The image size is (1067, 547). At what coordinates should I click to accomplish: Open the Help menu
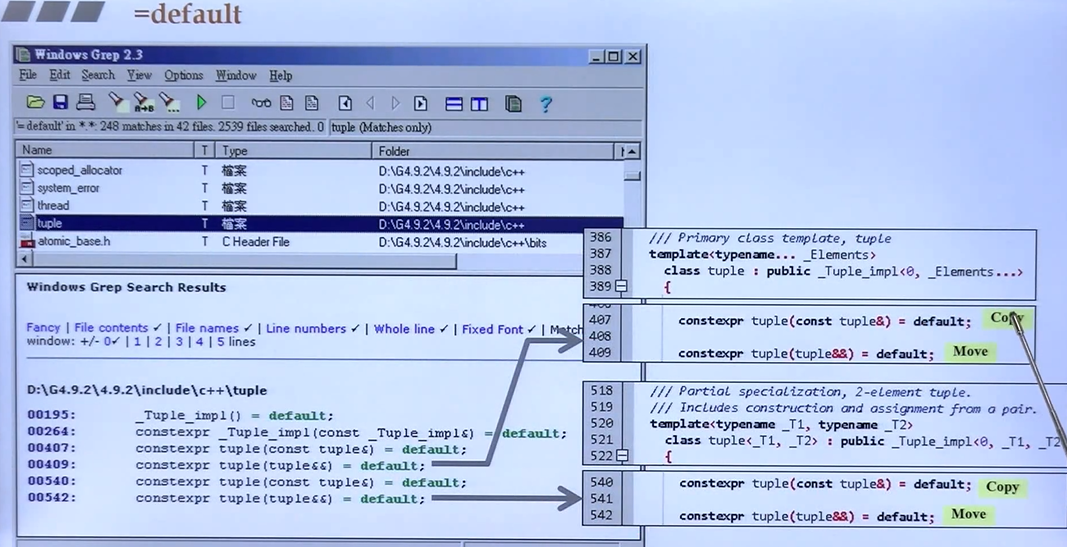pyautogui.click(x=280, y=76)
